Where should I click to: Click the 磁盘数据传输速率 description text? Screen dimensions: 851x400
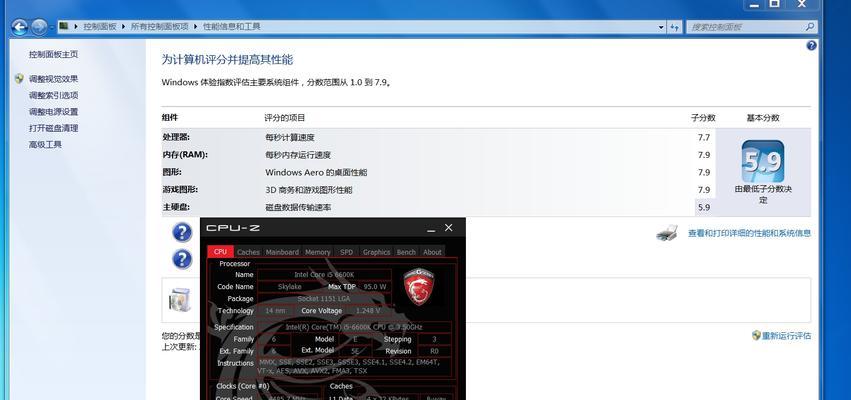click(x=298, y=207)
